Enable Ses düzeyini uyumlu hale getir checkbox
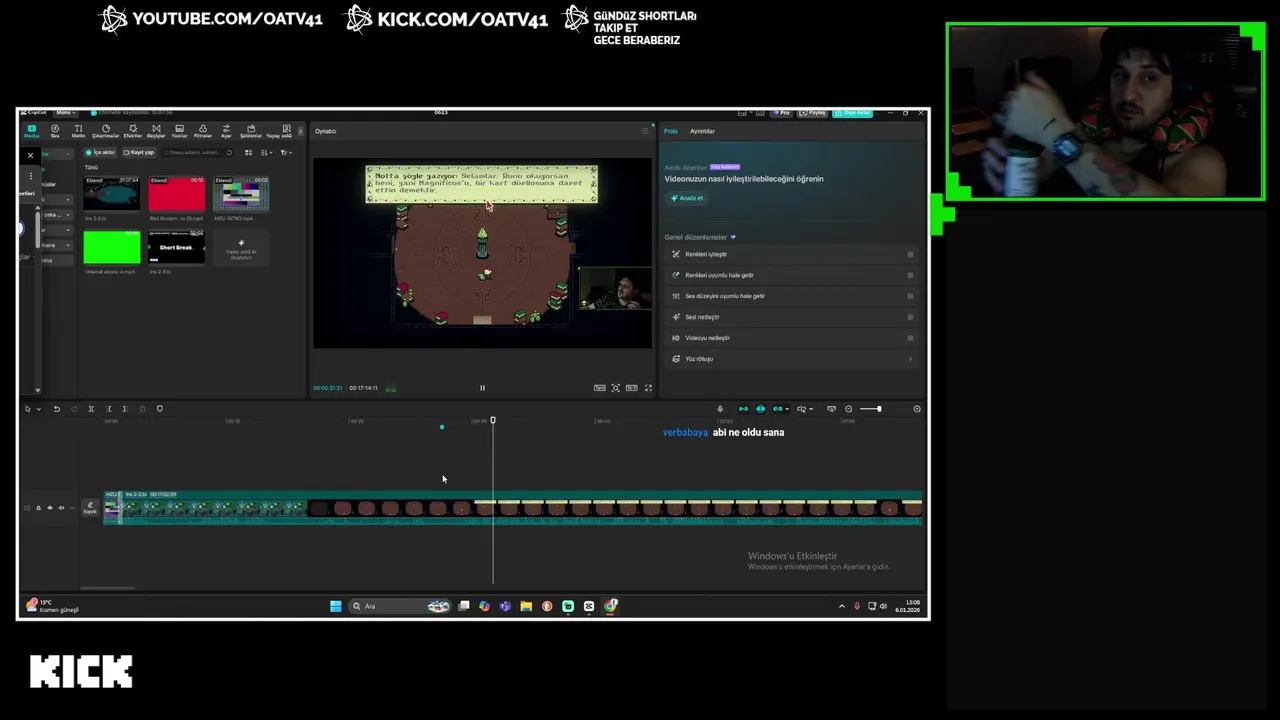 [x=910, y=296]
